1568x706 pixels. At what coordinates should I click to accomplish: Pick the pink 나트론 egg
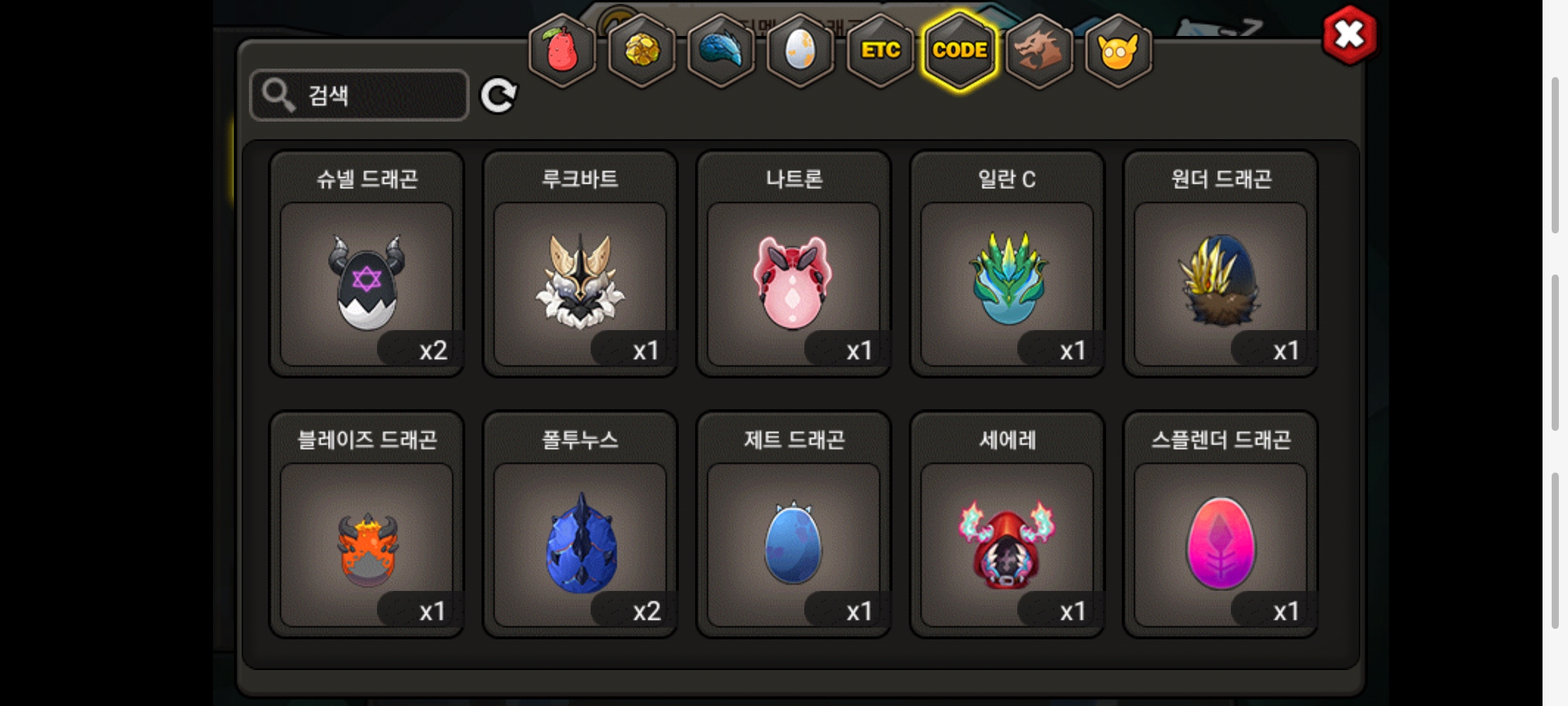point(794,264)
